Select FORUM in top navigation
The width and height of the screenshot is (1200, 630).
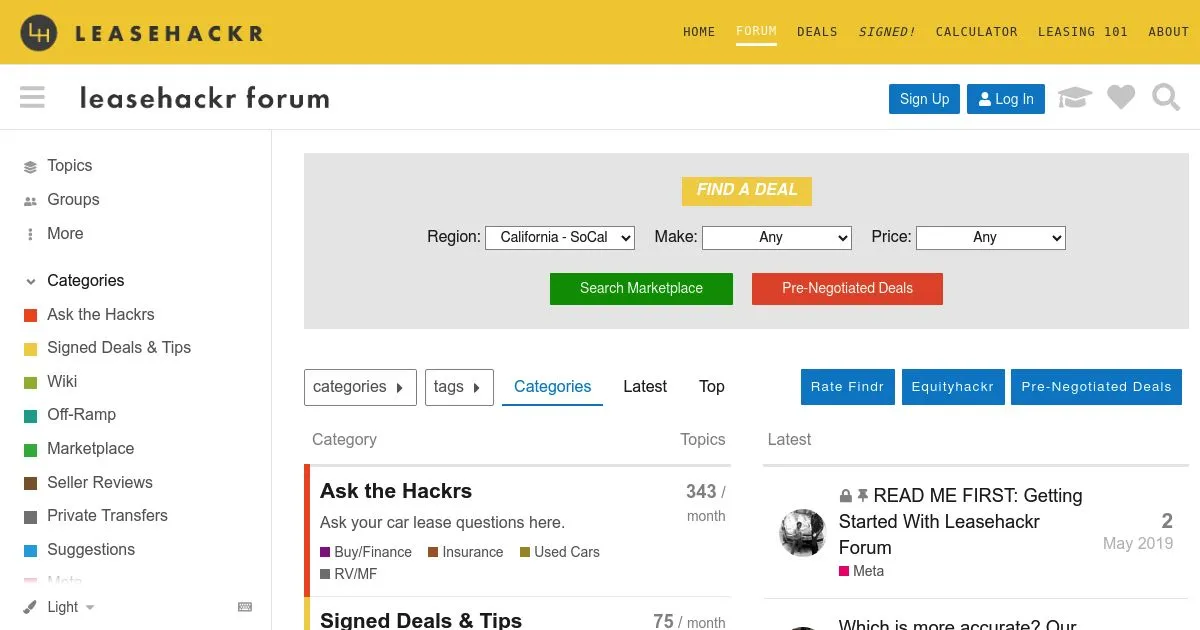click(756, 31)
